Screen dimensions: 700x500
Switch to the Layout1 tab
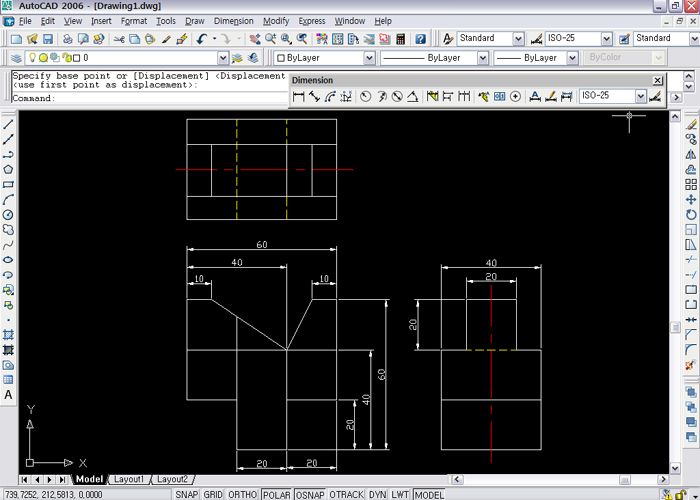pos(129,479)
